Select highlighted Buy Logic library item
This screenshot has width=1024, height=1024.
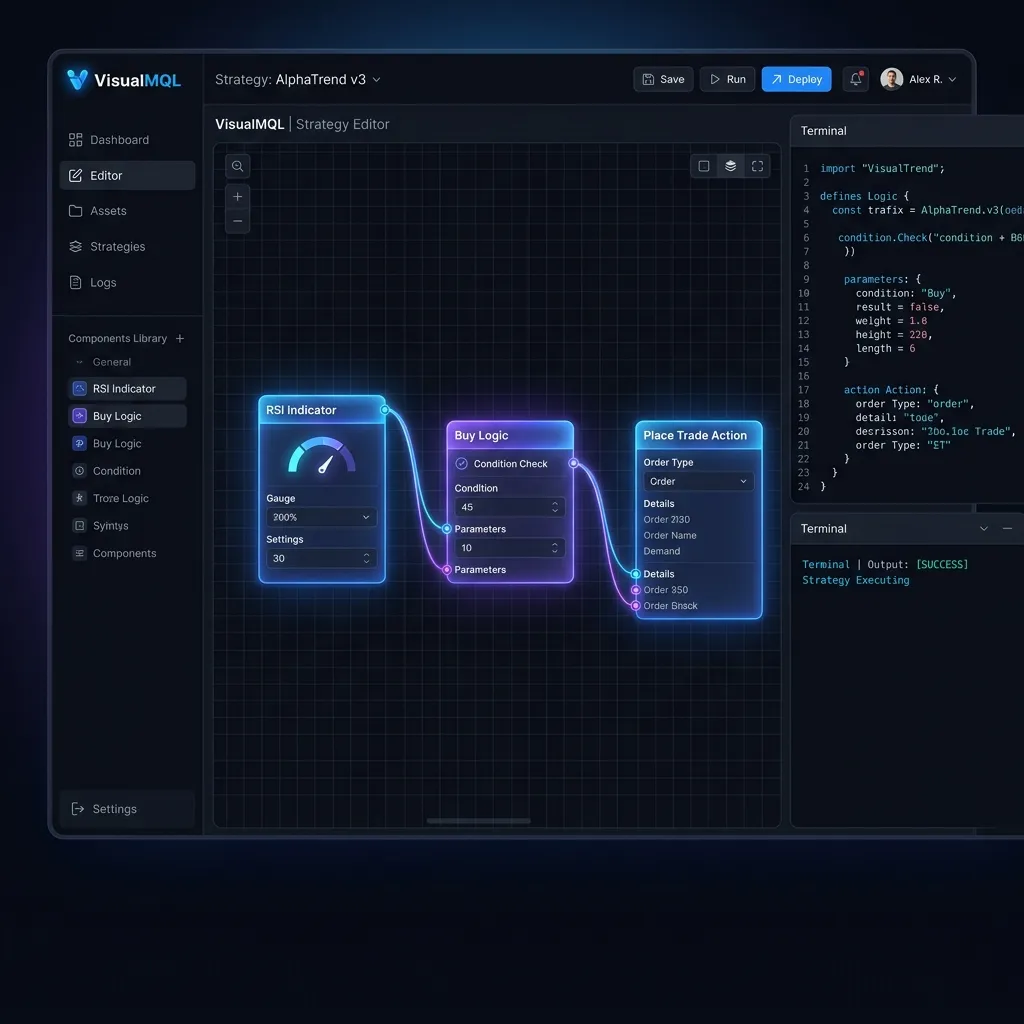127,416
